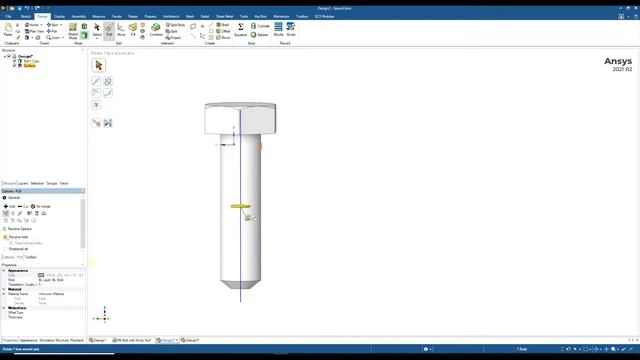Toggle visibility checkbox of Design2 root node
Screen dimensions: 640x360
coord(9,56)
